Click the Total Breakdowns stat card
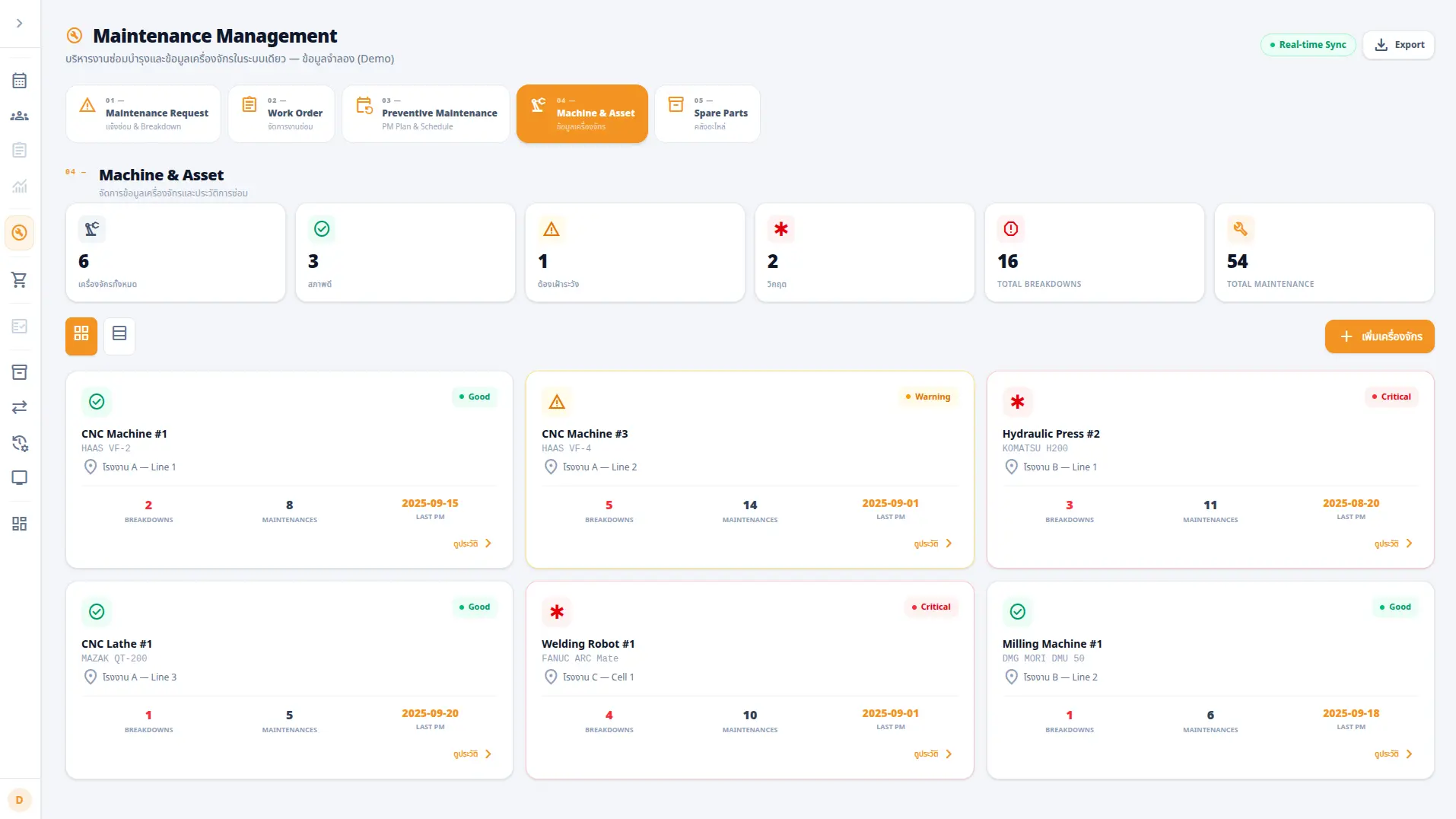This screenshot has height=819, width=1456. (1095, 253)
